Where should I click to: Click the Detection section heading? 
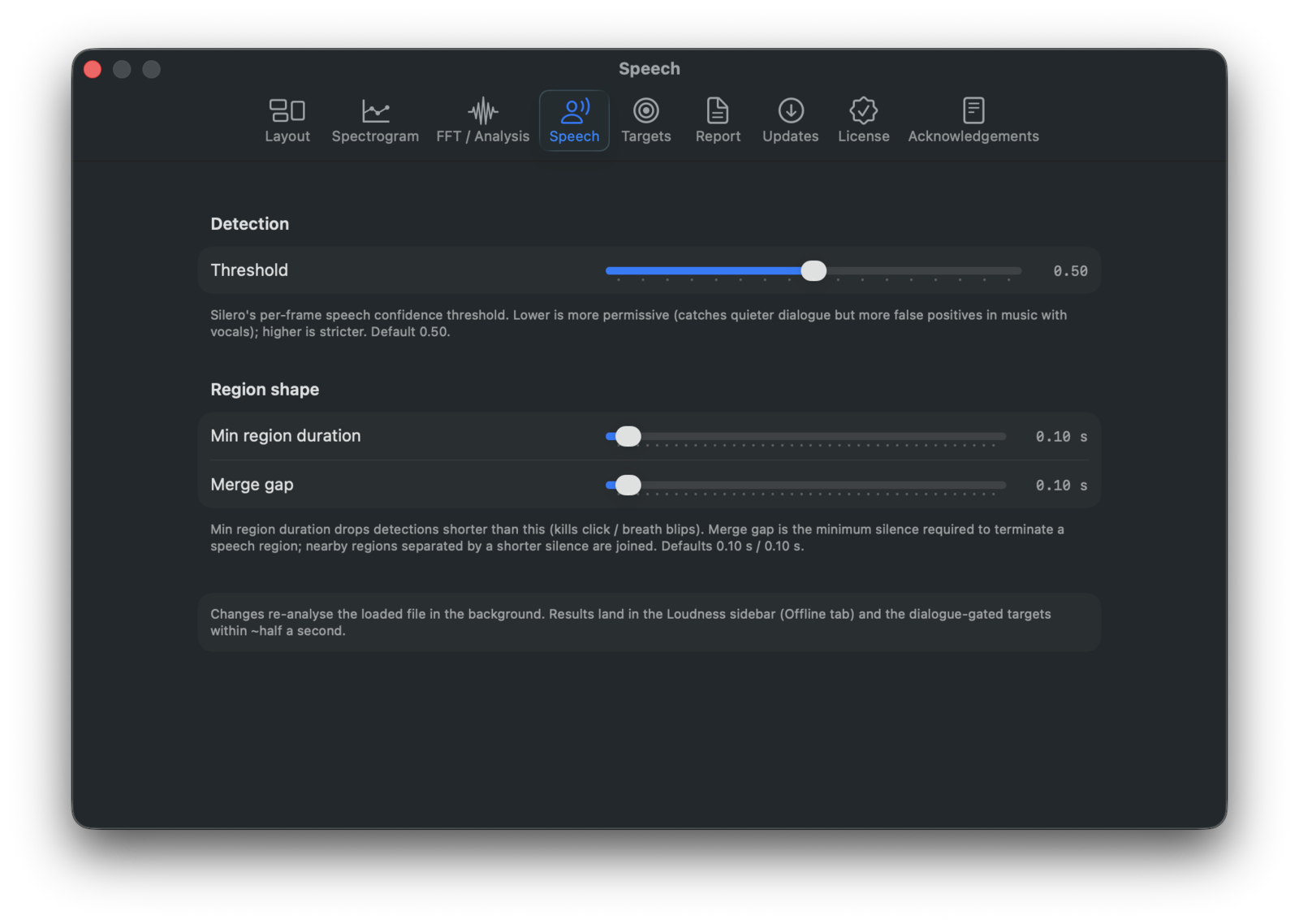(250, 224)
